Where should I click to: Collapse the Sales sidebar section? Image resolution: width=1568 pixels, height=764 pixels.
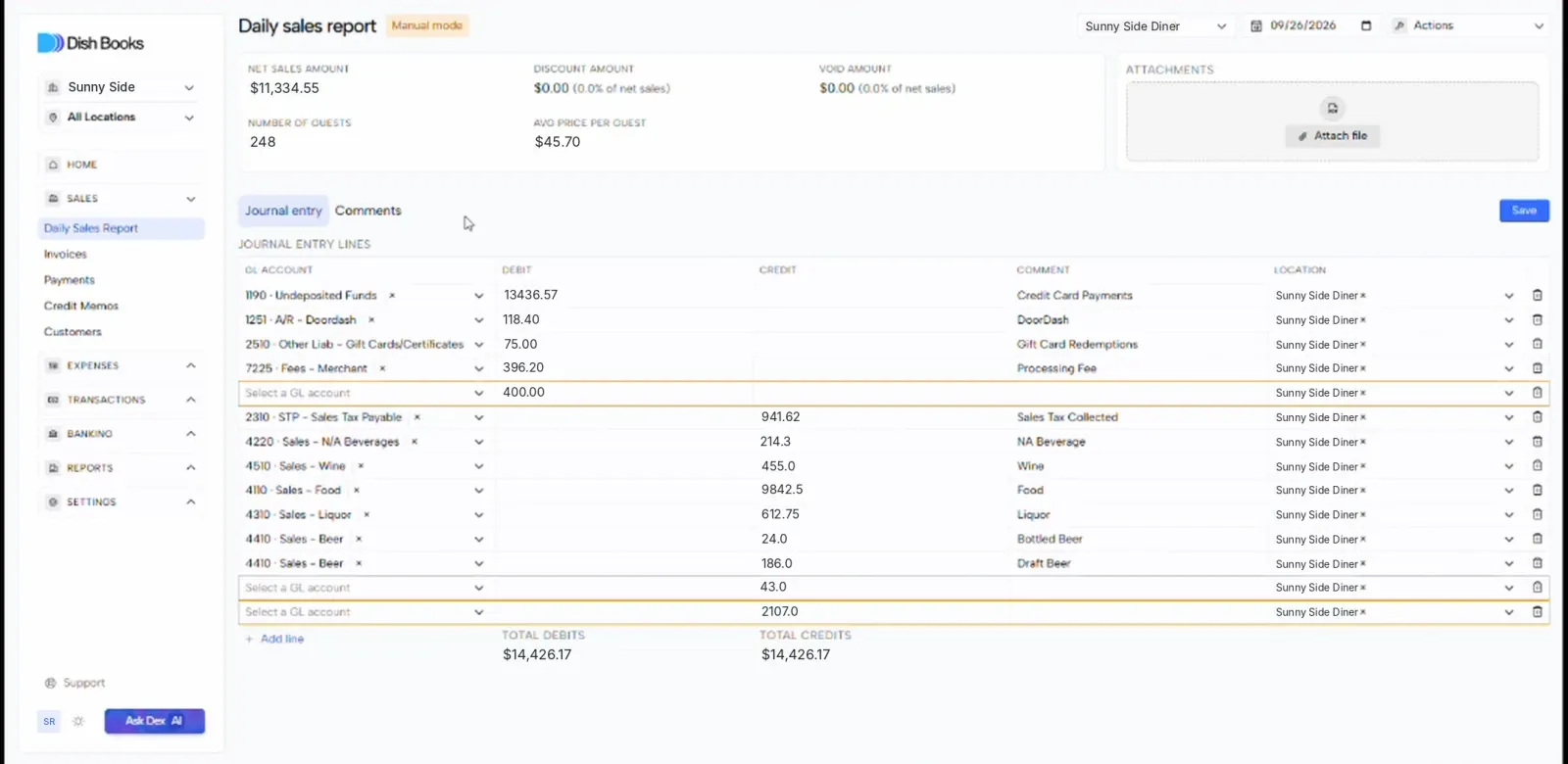pos(121,199)
